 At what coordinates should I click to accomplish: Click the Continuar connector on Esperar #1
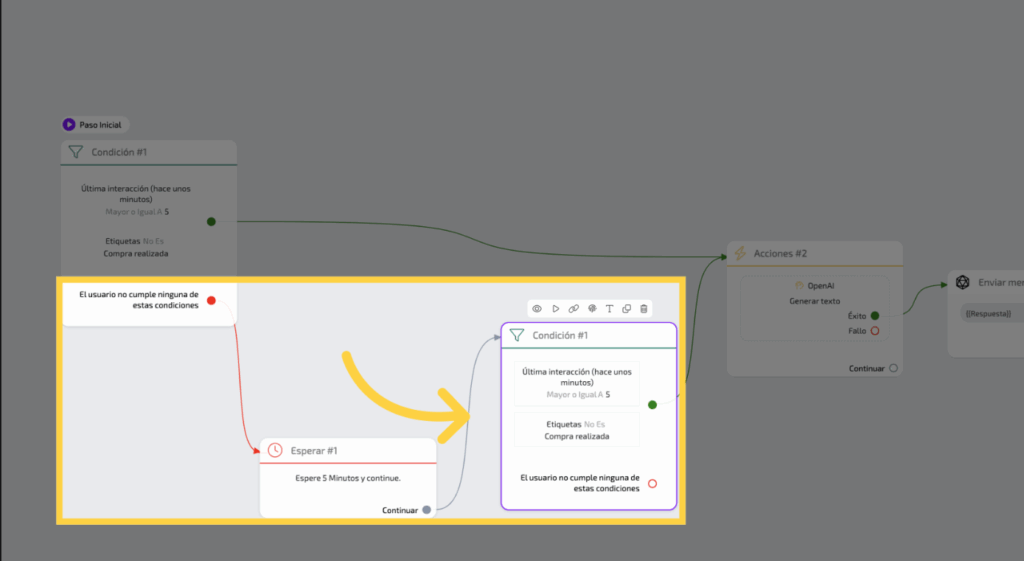click(427, 510)
